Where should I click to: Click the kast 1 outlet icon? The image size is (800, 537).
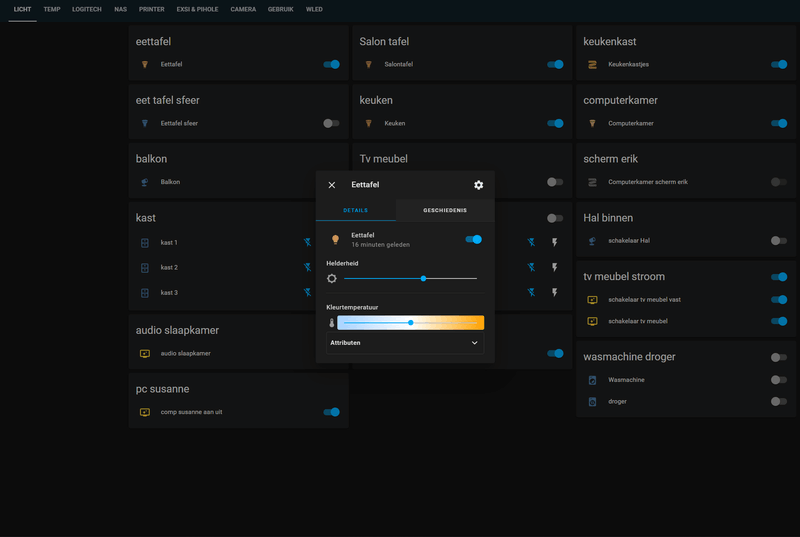coord(145,243)
